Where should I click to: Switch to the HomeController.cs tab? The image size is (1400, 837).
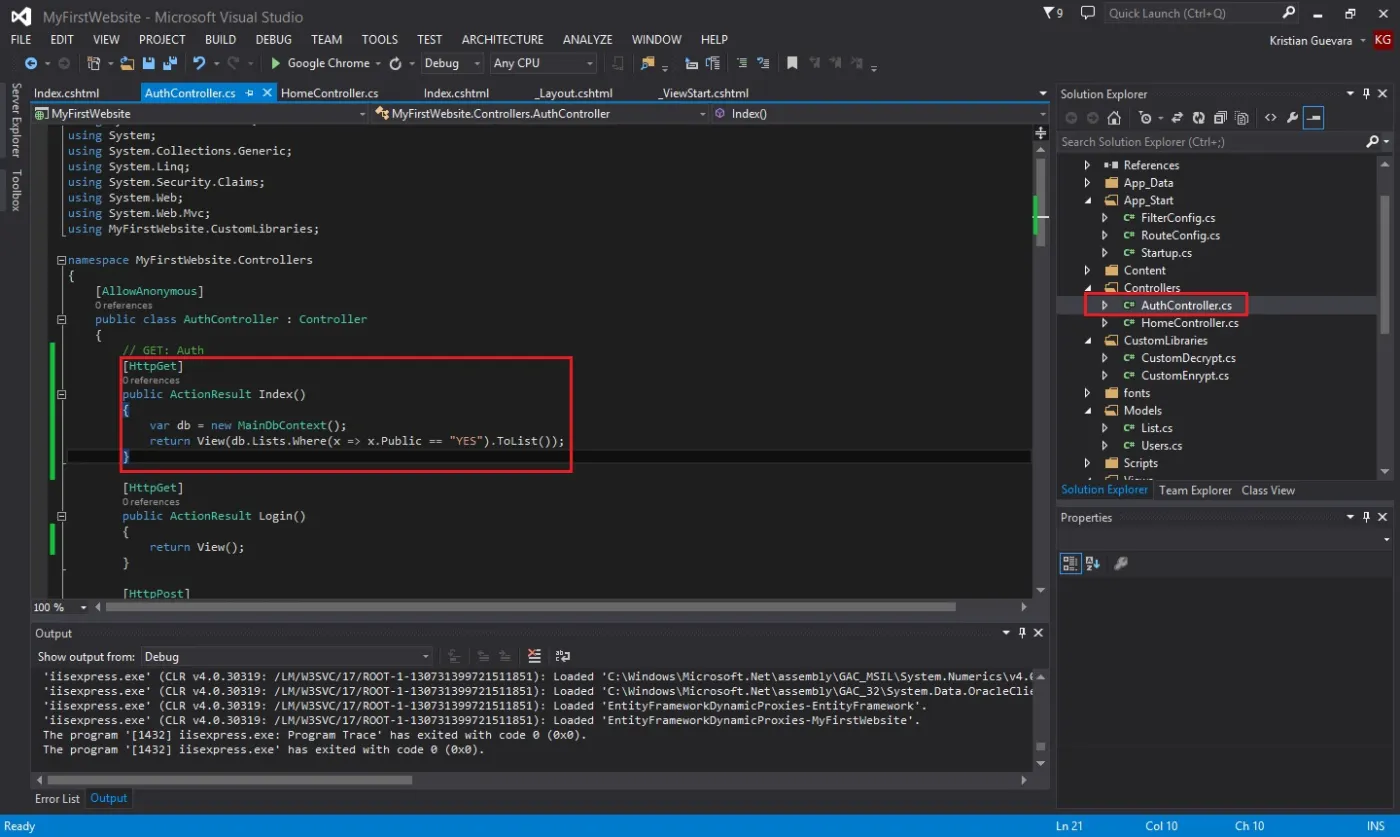(330, 93)
